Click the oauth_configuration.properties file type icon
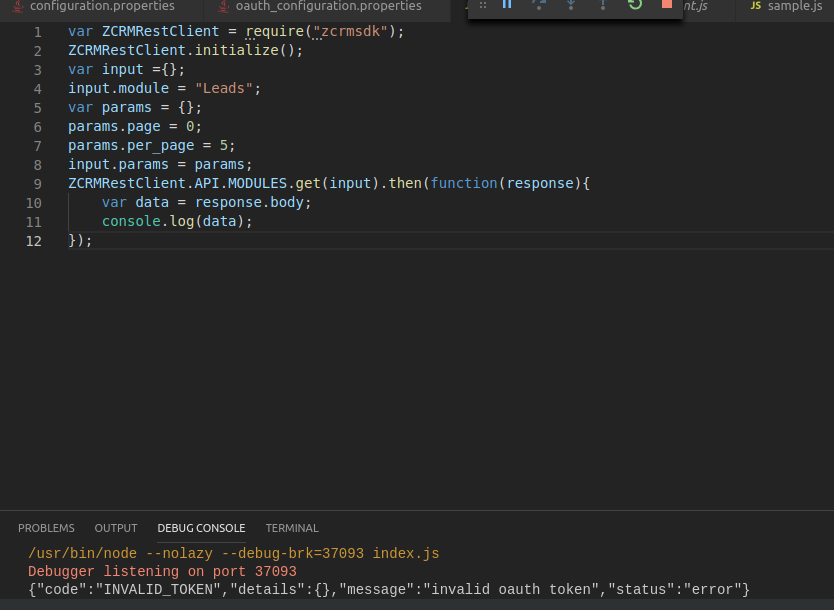The image size is (834, 610). point(224,6)
